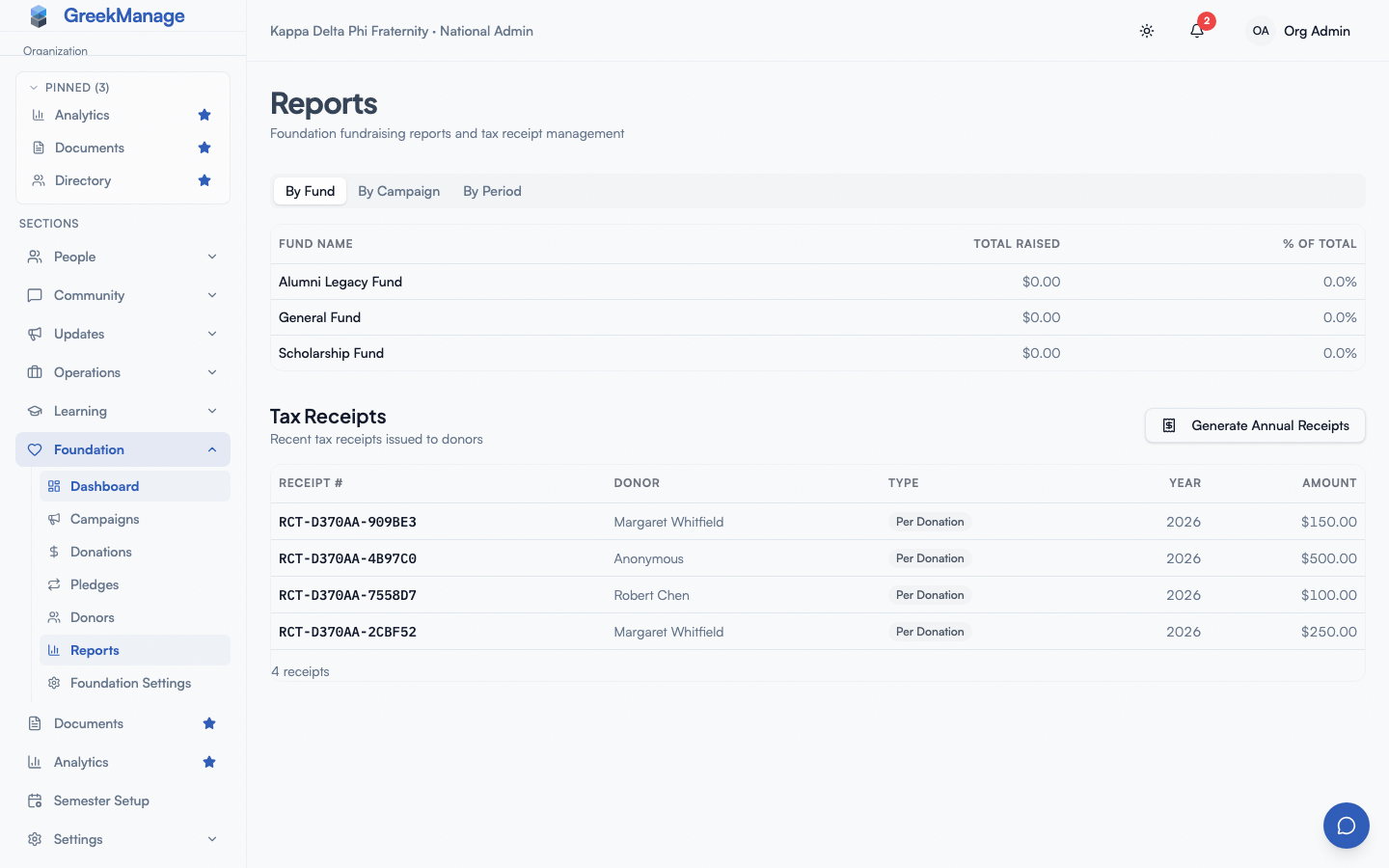Open Dashboard under Foundation

pos(135,486)
